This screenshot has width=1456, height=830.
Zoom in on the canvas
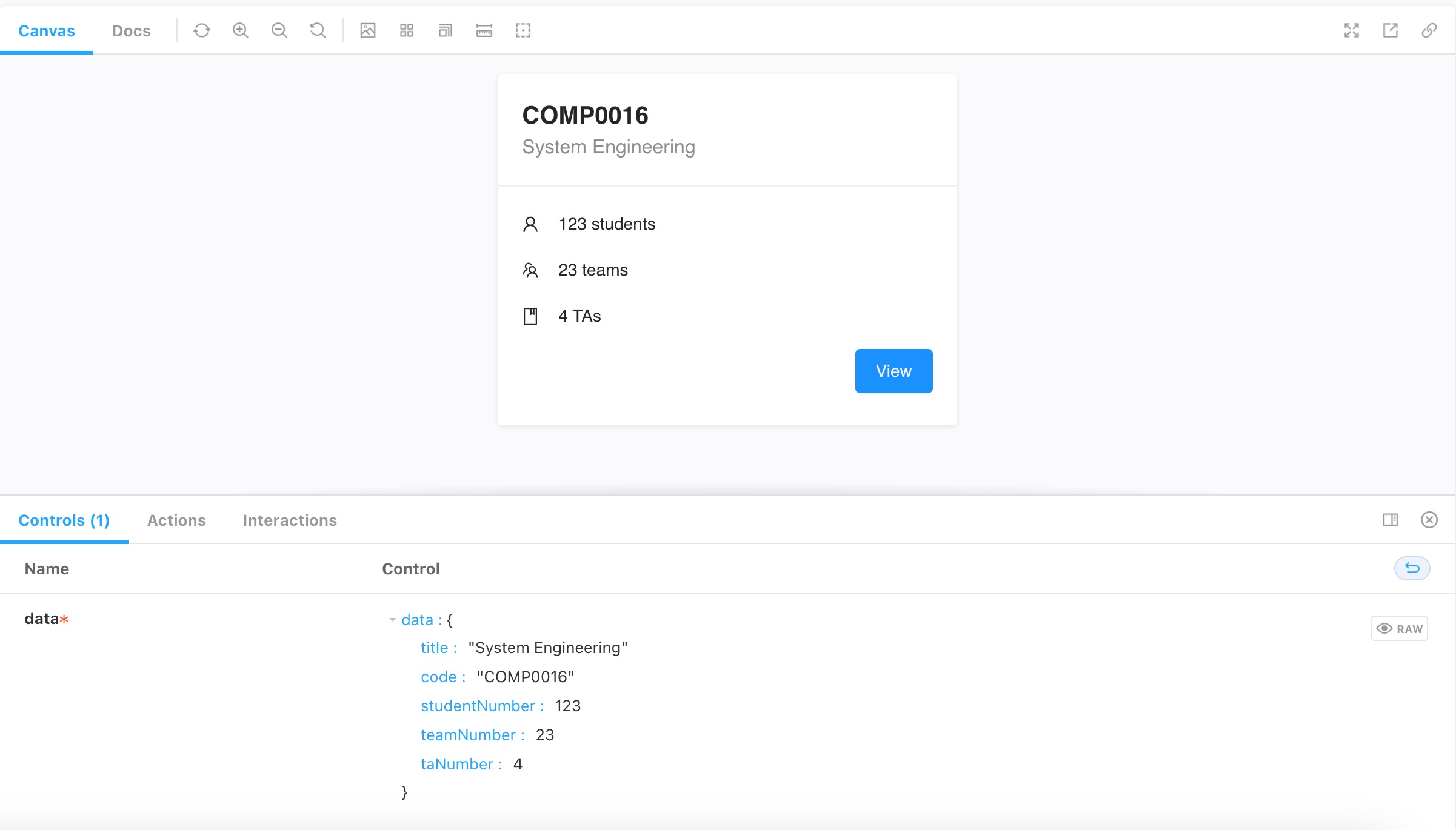click(x=241, y=30)
